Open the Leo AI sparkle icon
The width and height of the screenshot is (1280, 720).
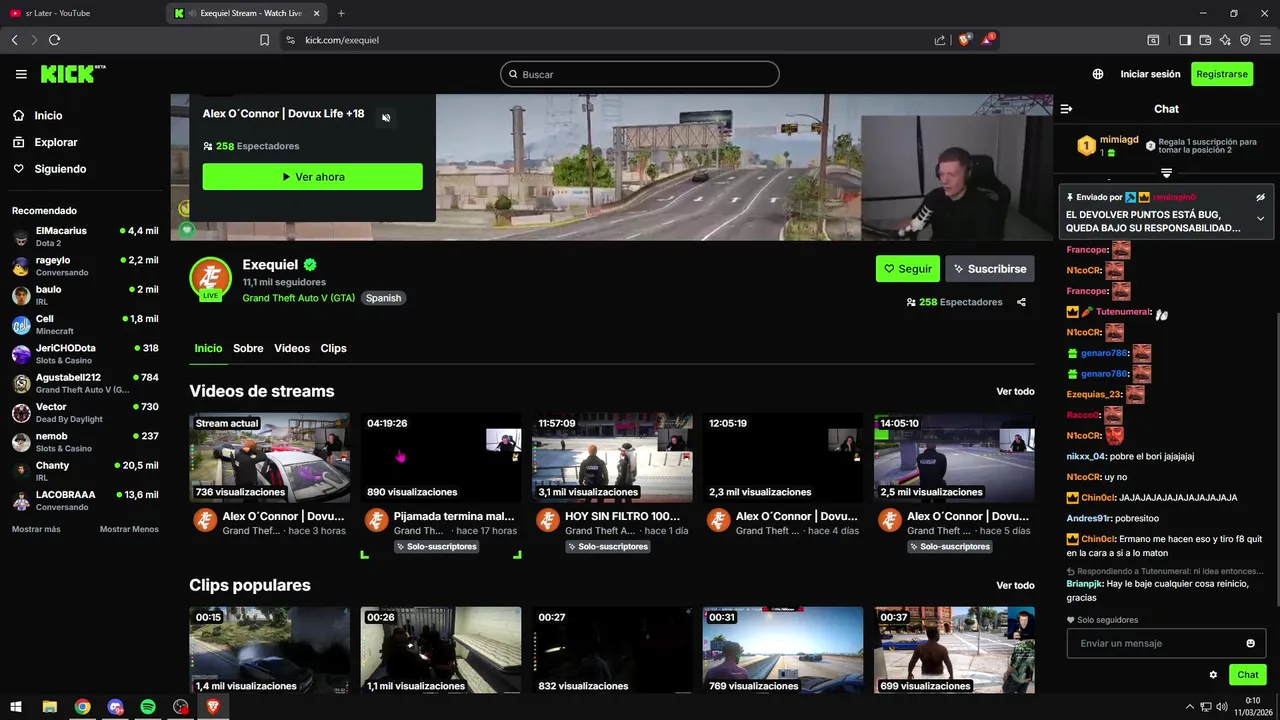coord(1225,40)
